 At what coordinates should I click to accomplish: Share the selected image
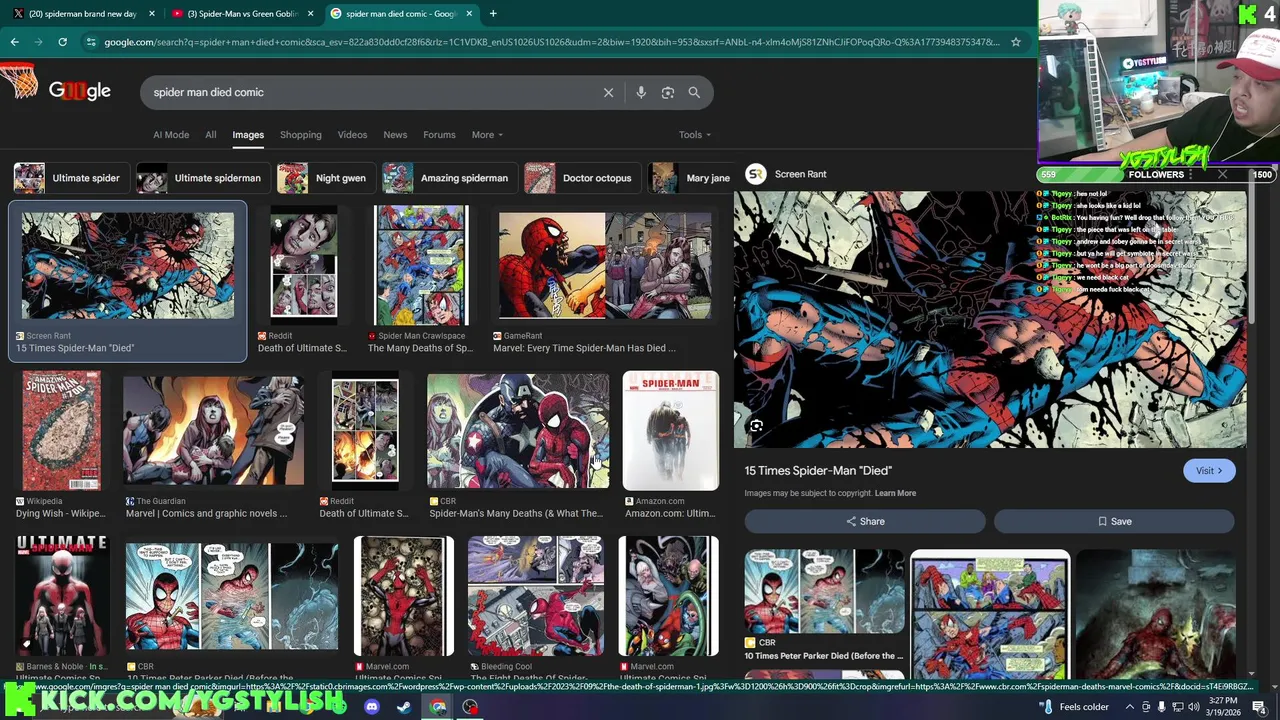point(865,521)
